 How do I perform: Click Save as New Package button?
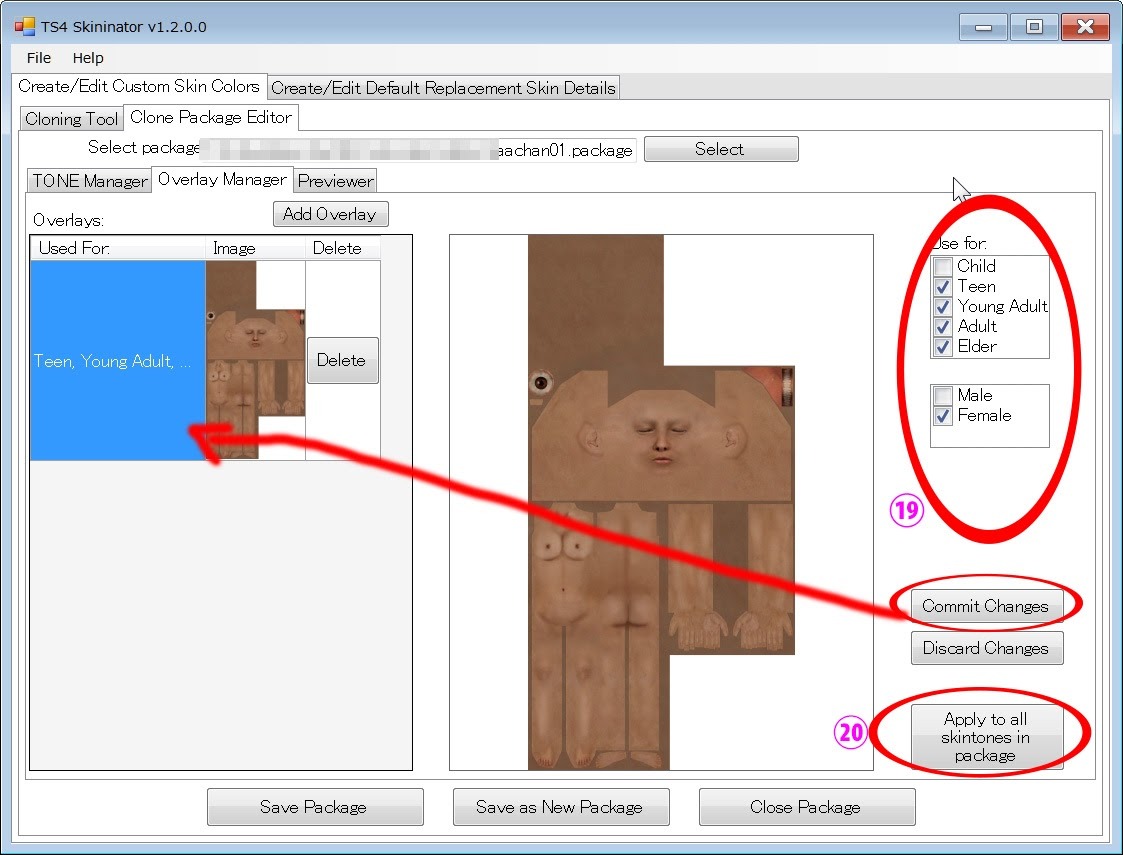(x=559, y=807)
